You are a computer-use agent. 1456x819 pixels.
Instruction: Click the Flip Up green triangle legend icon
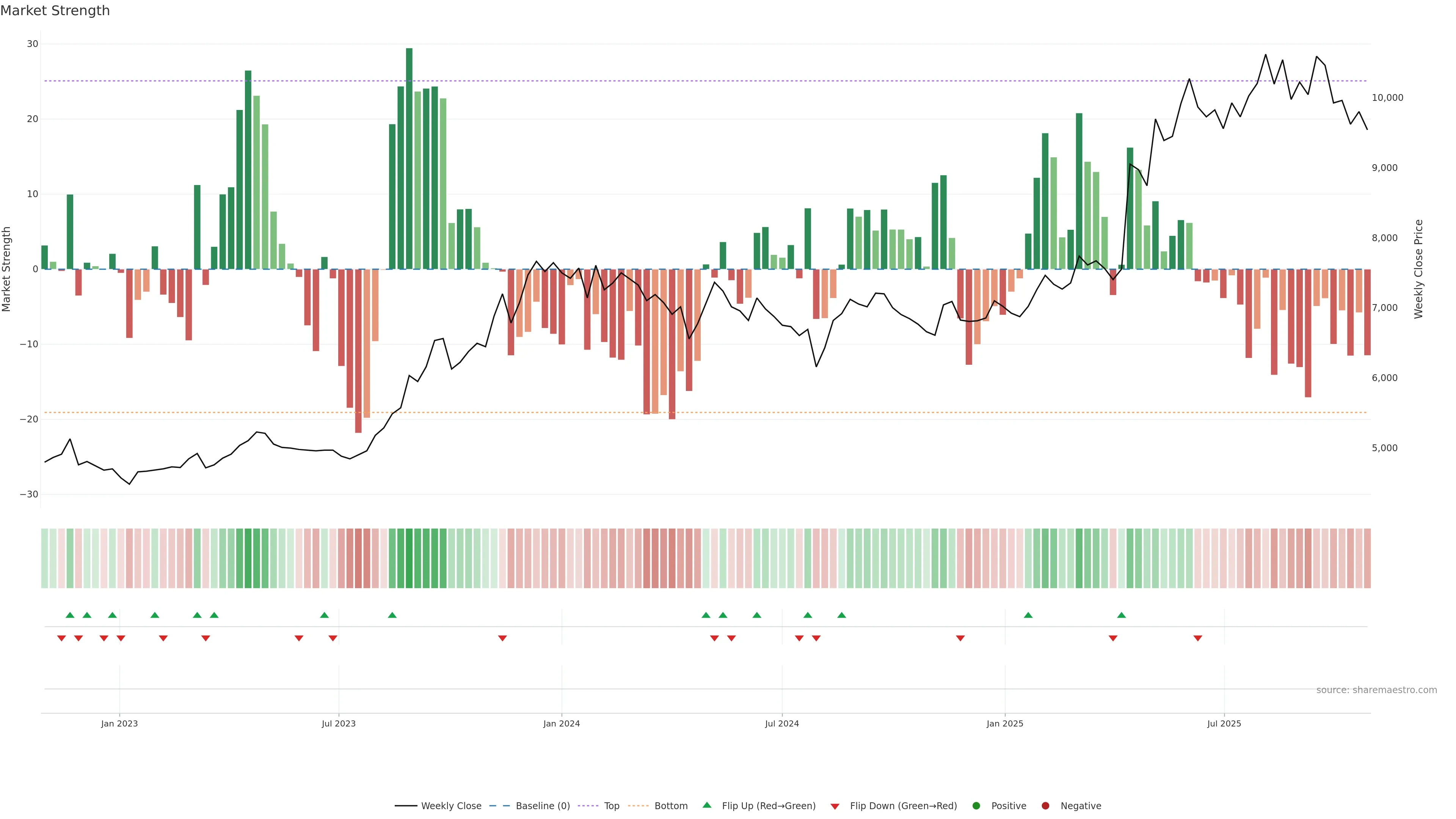[x=706, y=805]
